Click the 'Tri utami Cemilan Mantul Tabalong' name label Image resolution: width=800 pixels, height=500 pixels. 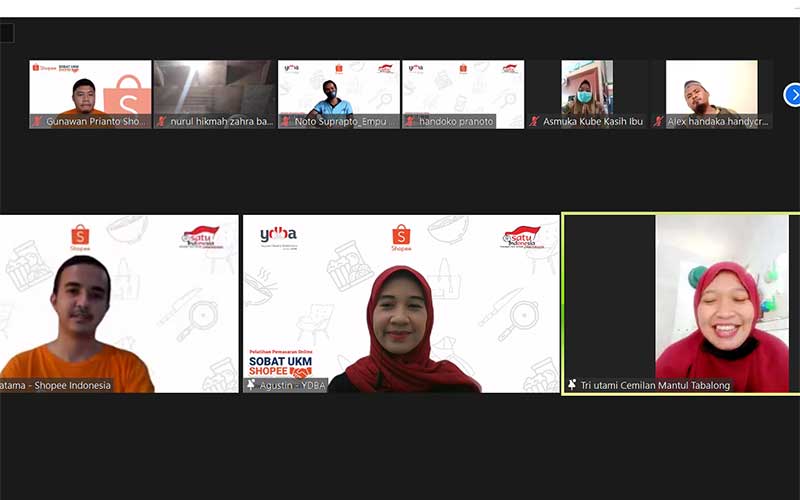[x=655, y=385]
